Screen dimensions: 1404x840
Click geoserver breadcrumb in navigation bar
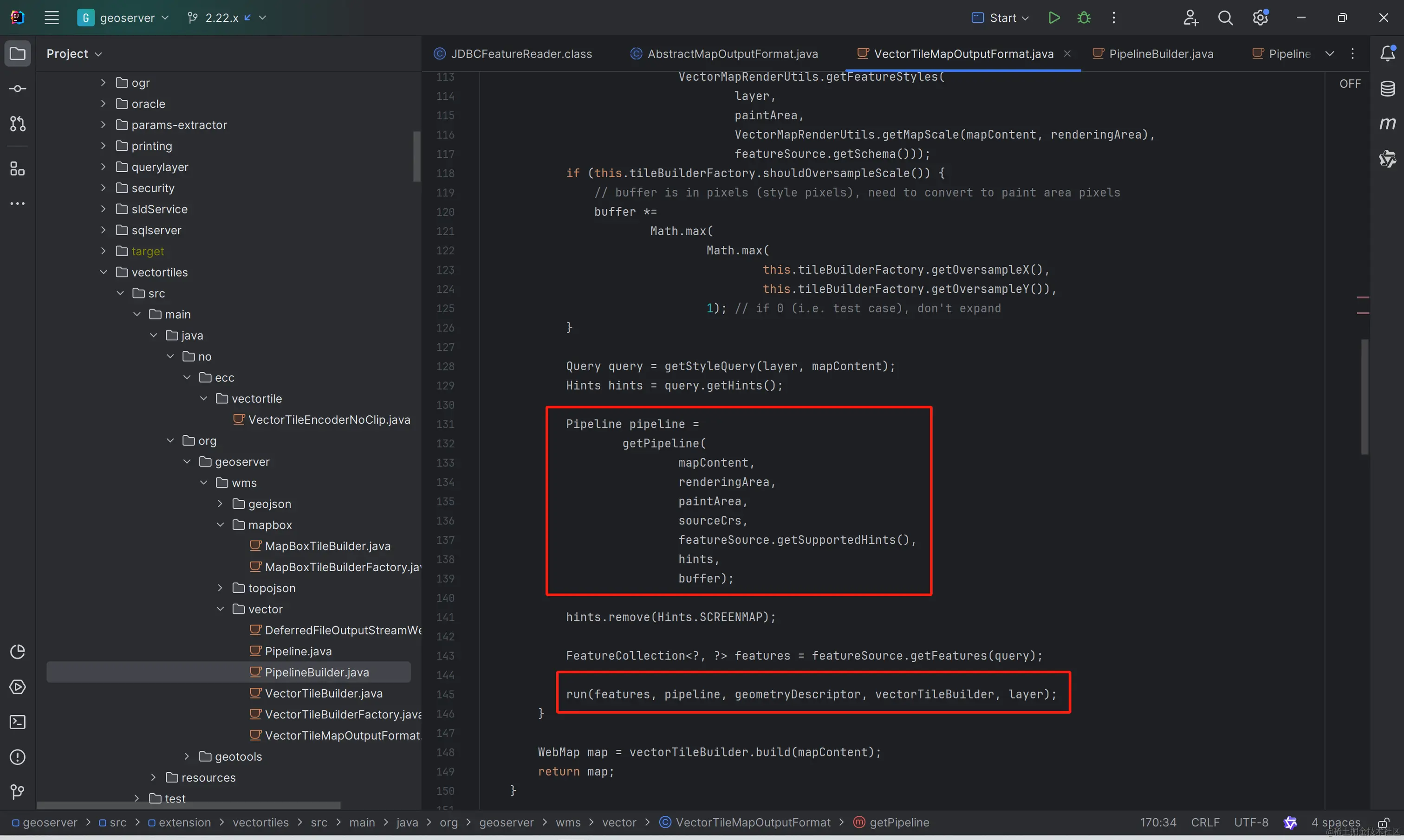[45, 822]
